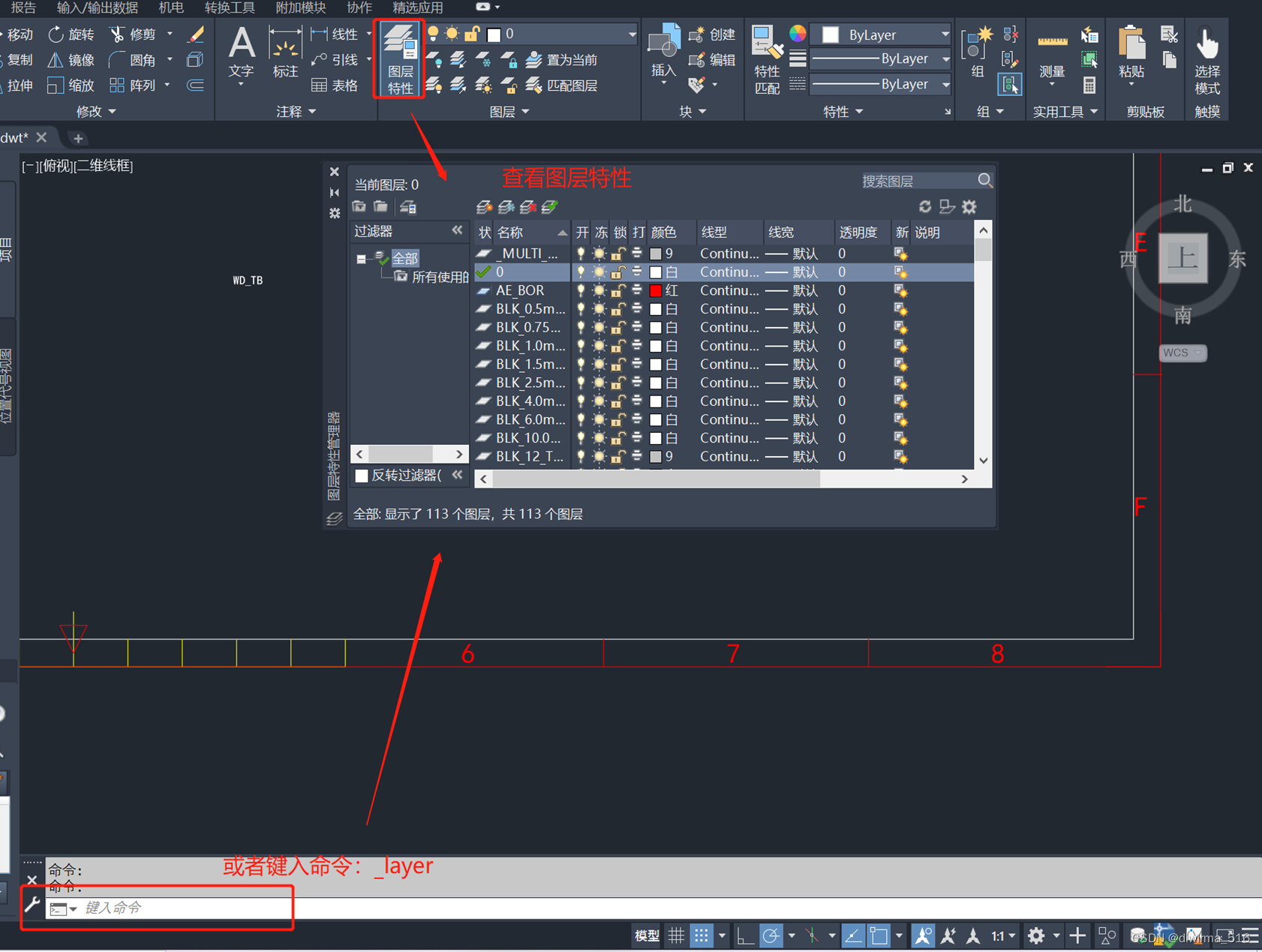The height and width of the screenshot is (952, 1262).
Task: Open the Import/Export Data (输入/输出数据) tab
Action: point(97,8)
